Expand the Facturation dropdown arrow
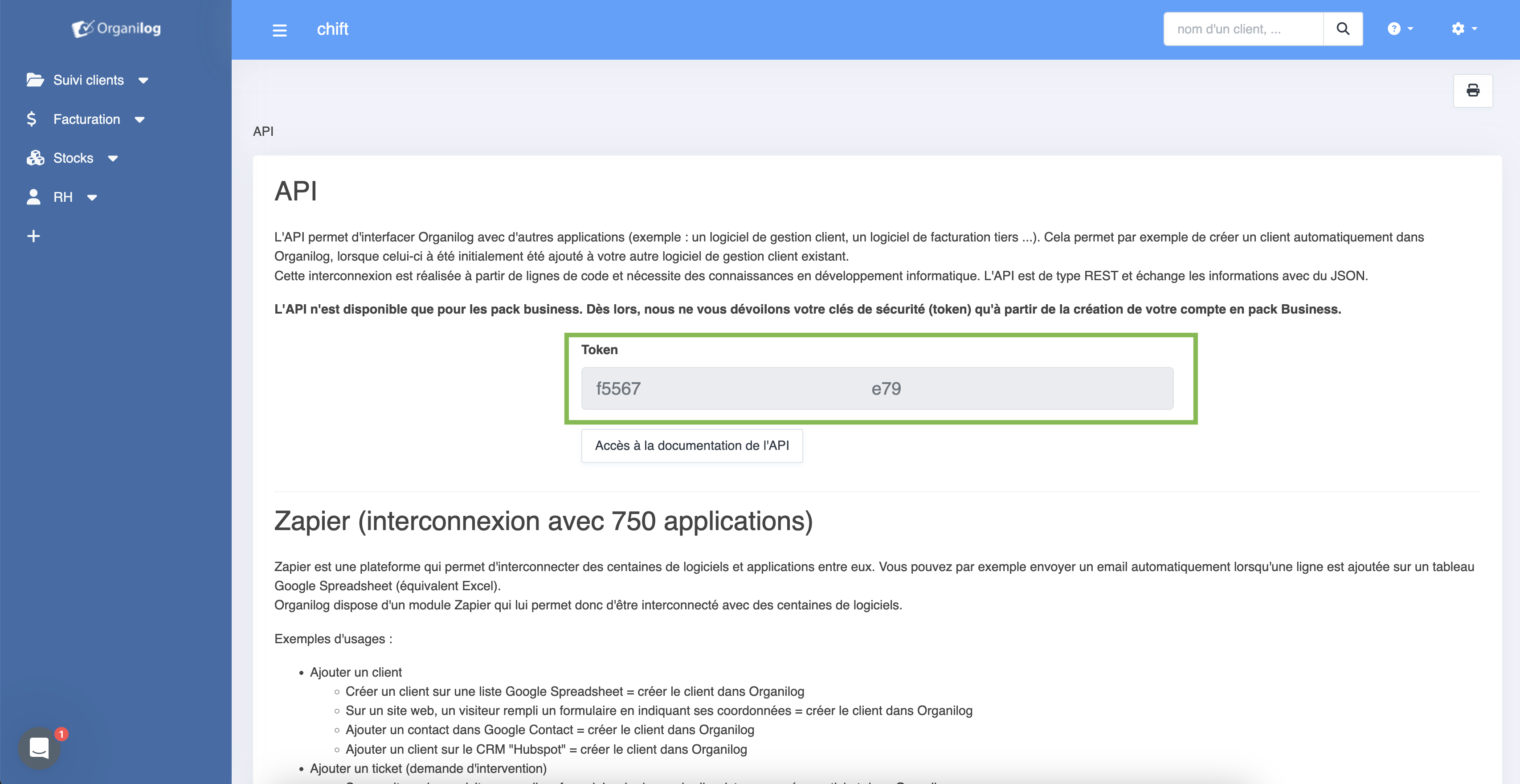Image resolution: width=1520 pixels, height=784 pixels. 140,120
